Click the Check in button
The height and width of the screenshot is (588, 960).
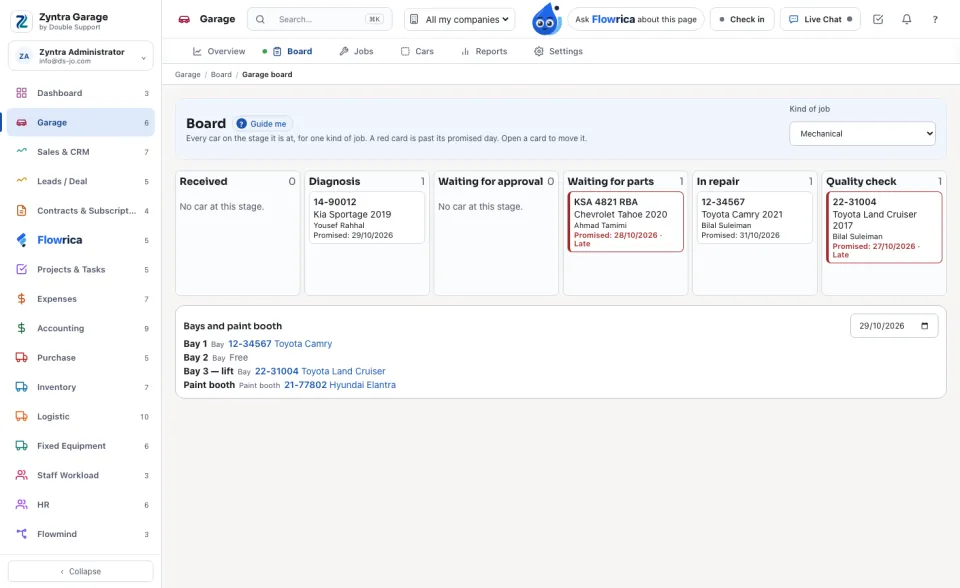tap(742, 20)
